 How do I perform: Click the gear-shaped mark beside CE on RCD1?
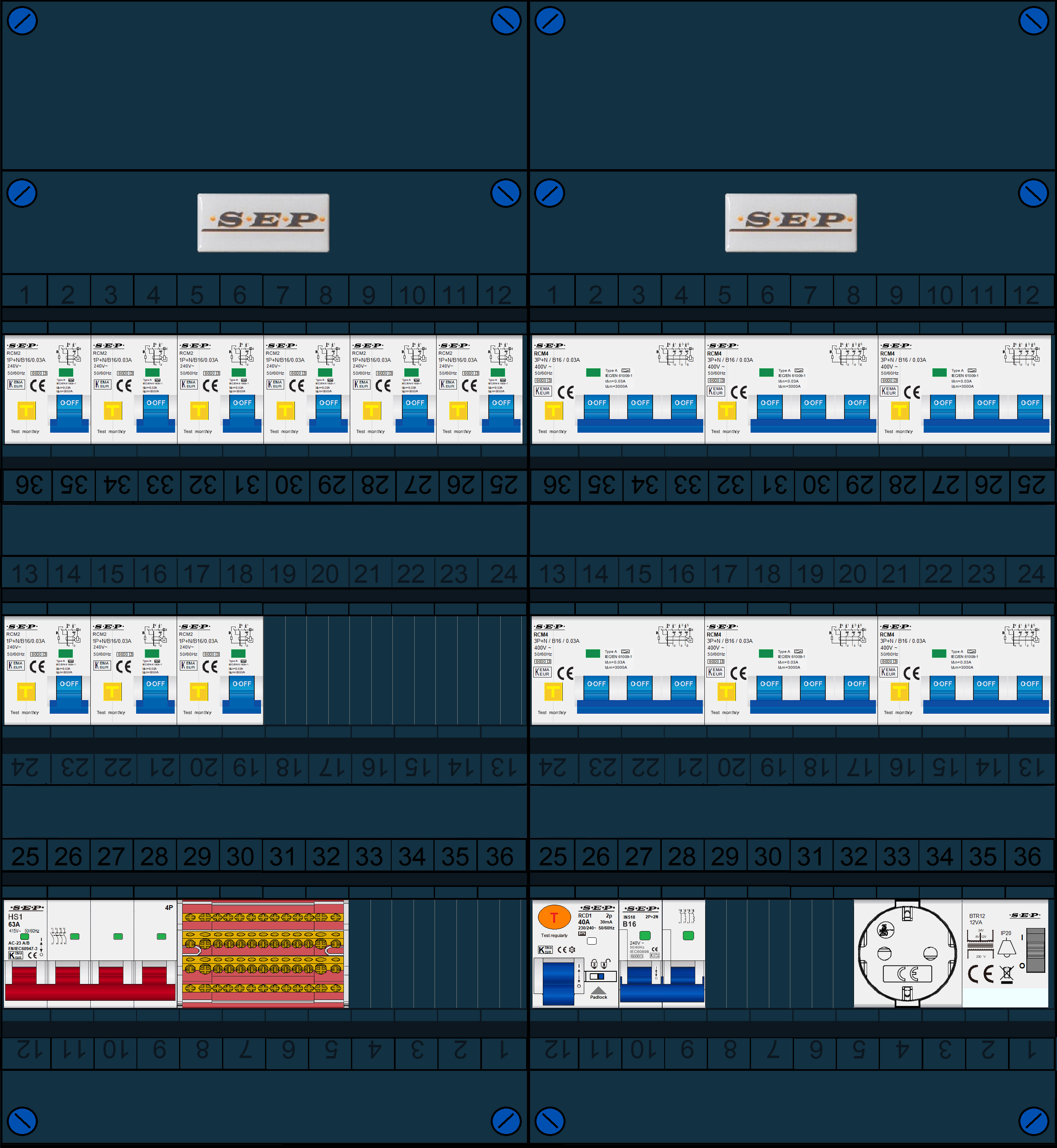tap(572, 949)
